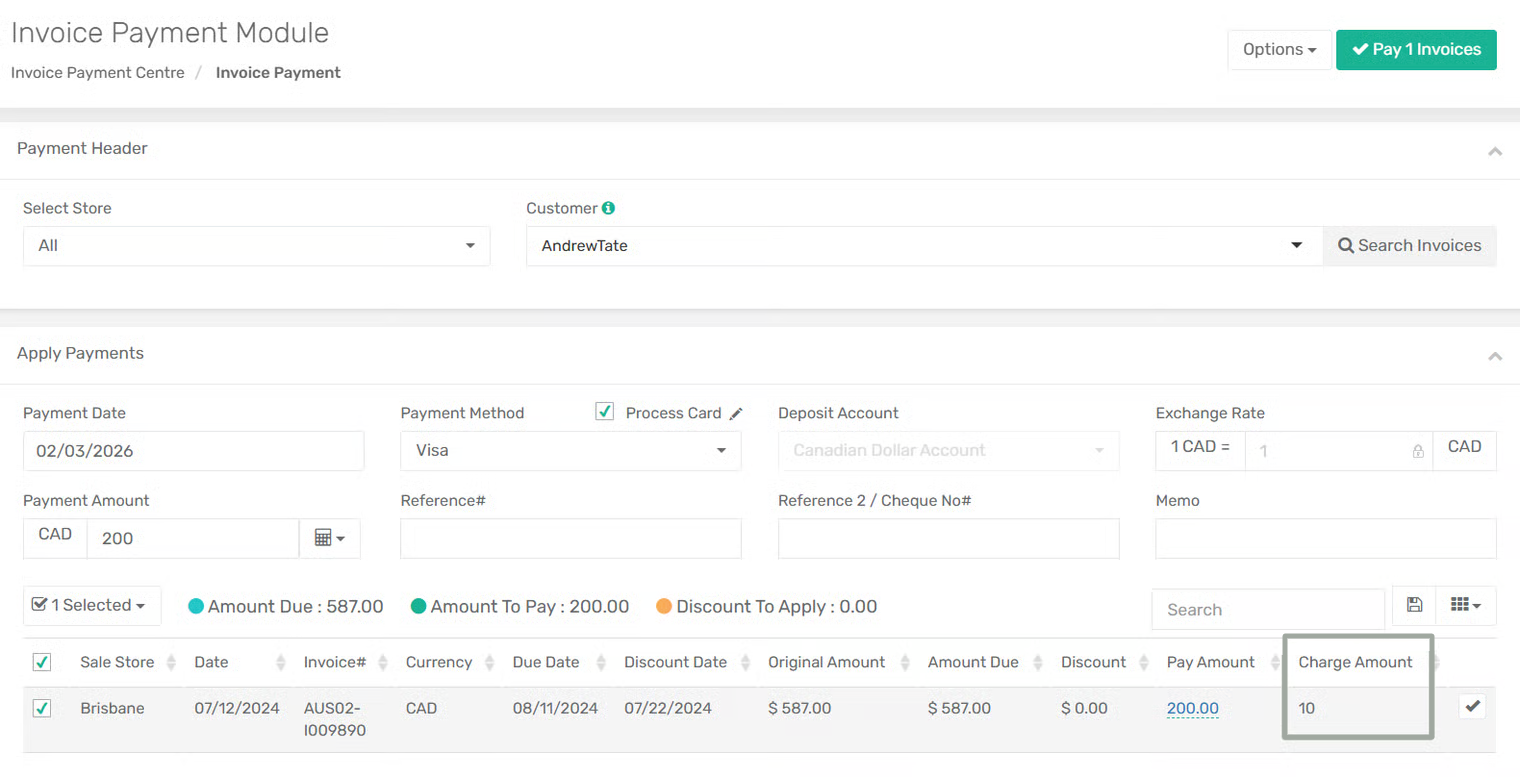Open the Customer AndrewTate dropdown
The image size is (1520, 777).
coord(924,246)
